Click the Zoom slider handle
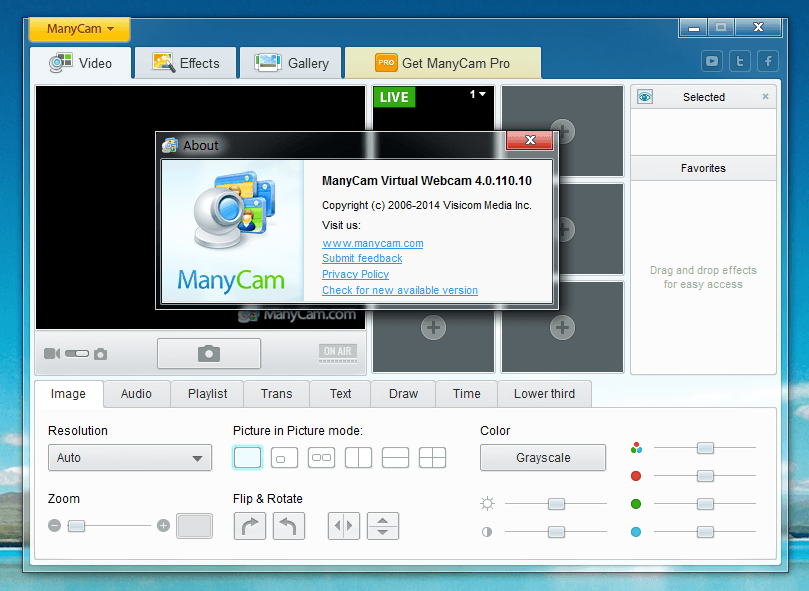This screenshot has height=591, width=809. pyautogui.click(x=76, y=526)
